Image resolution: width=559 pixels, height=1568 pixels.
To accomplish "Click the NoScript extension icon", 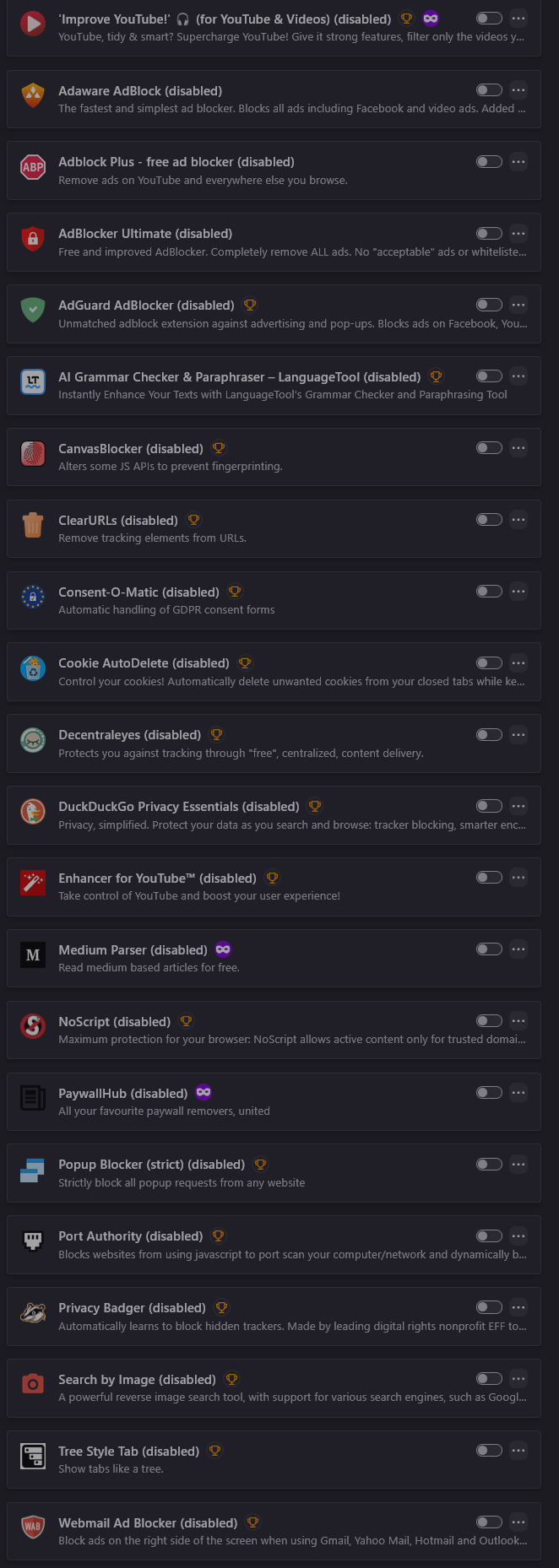I will click(x=33, y=1026).
